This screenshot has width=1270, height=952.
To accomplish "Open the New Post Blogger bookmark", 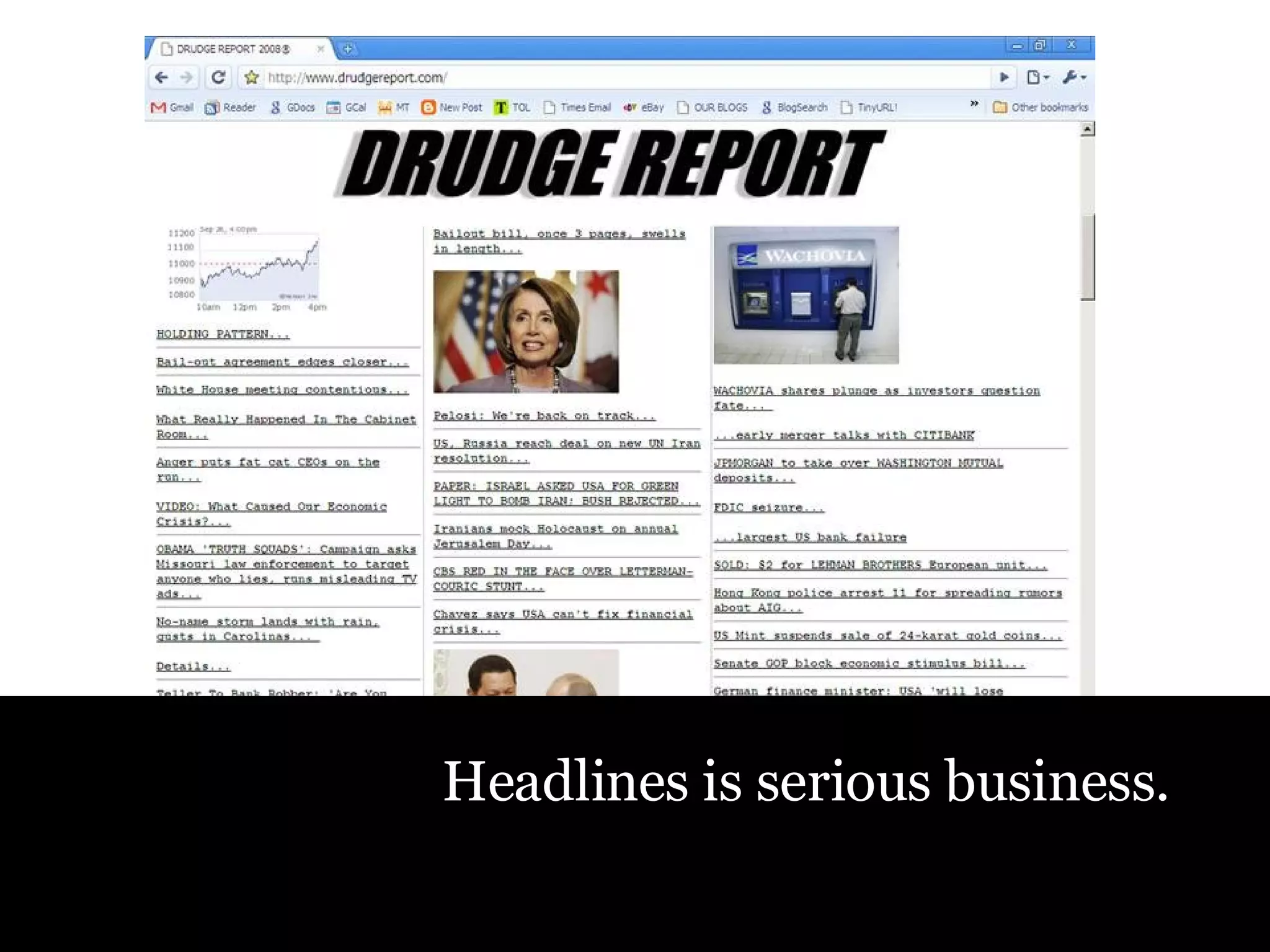I will [451, 107].
